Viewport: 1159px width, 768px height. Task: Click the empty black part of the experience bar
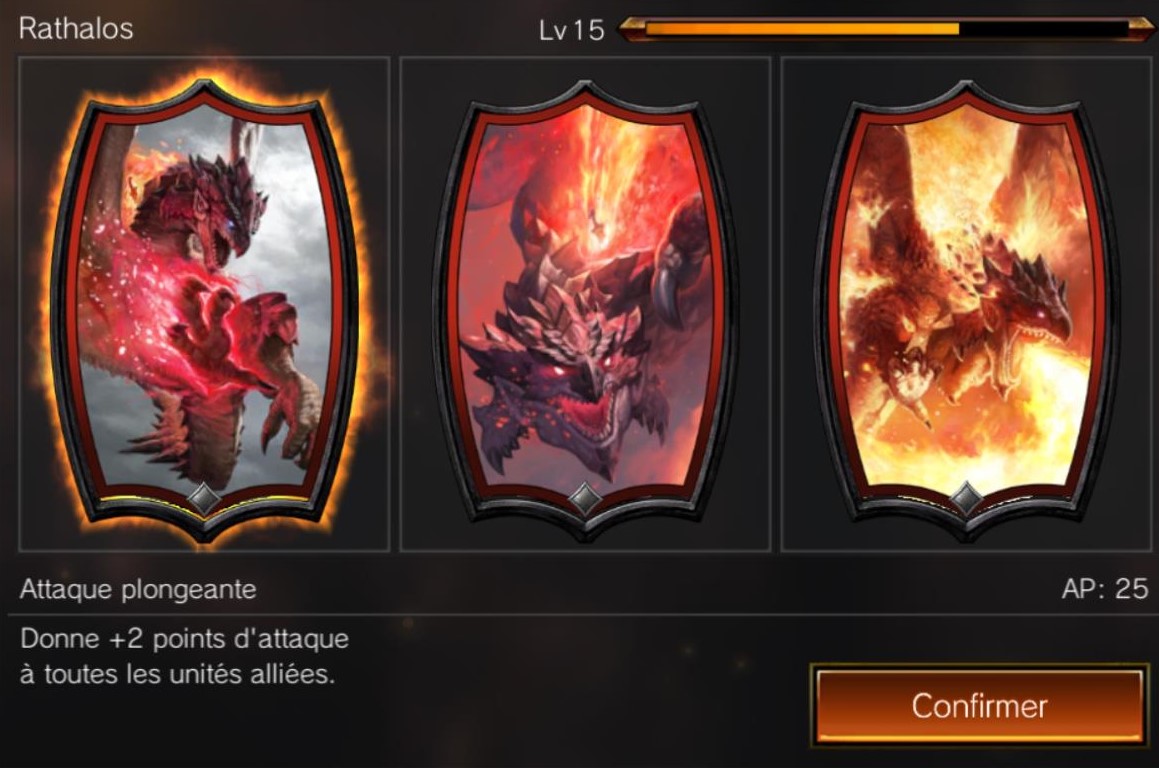click(x=1044, y=30)
